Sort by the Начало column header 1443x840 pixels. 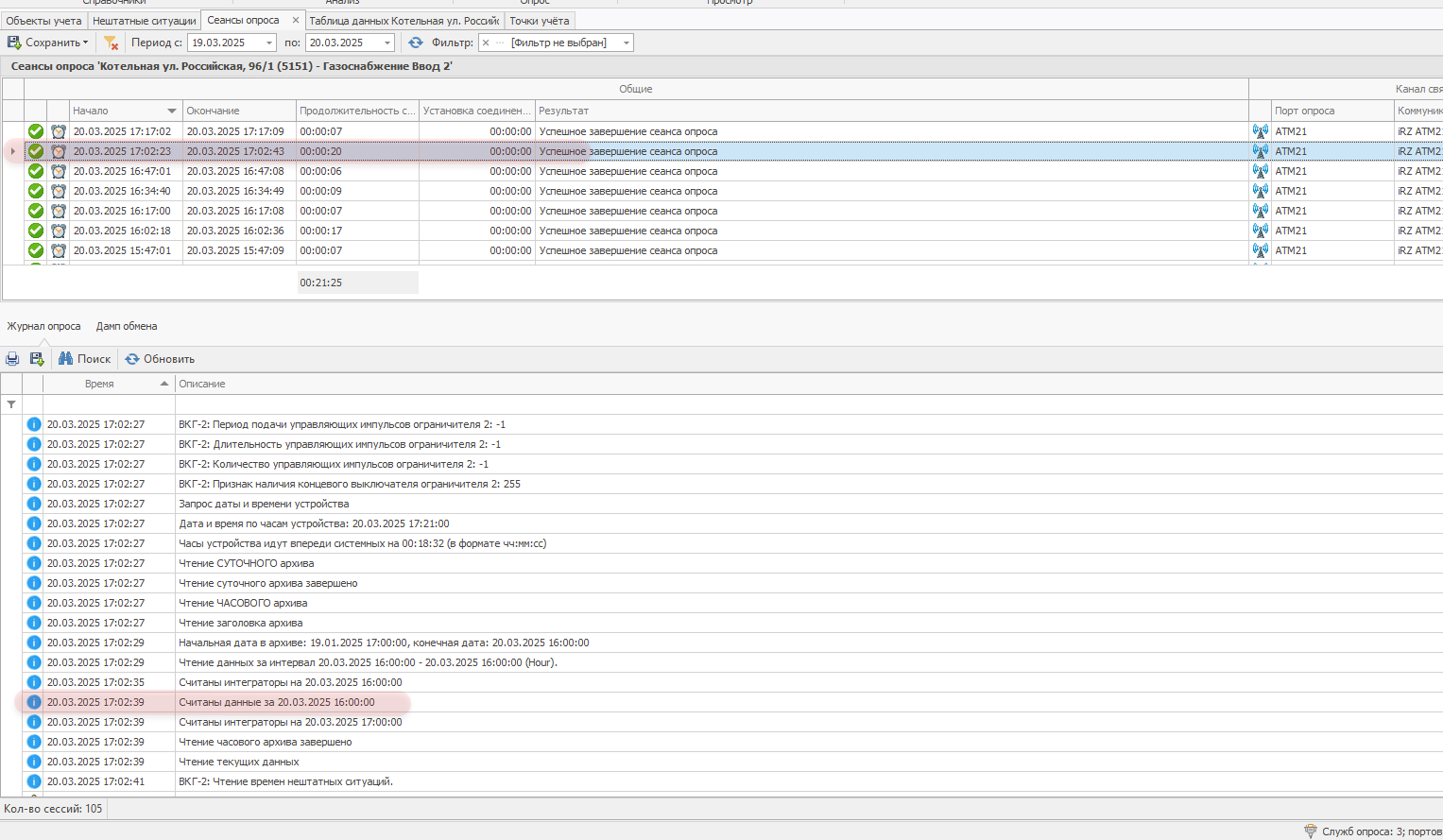click(x=126, y=111)
